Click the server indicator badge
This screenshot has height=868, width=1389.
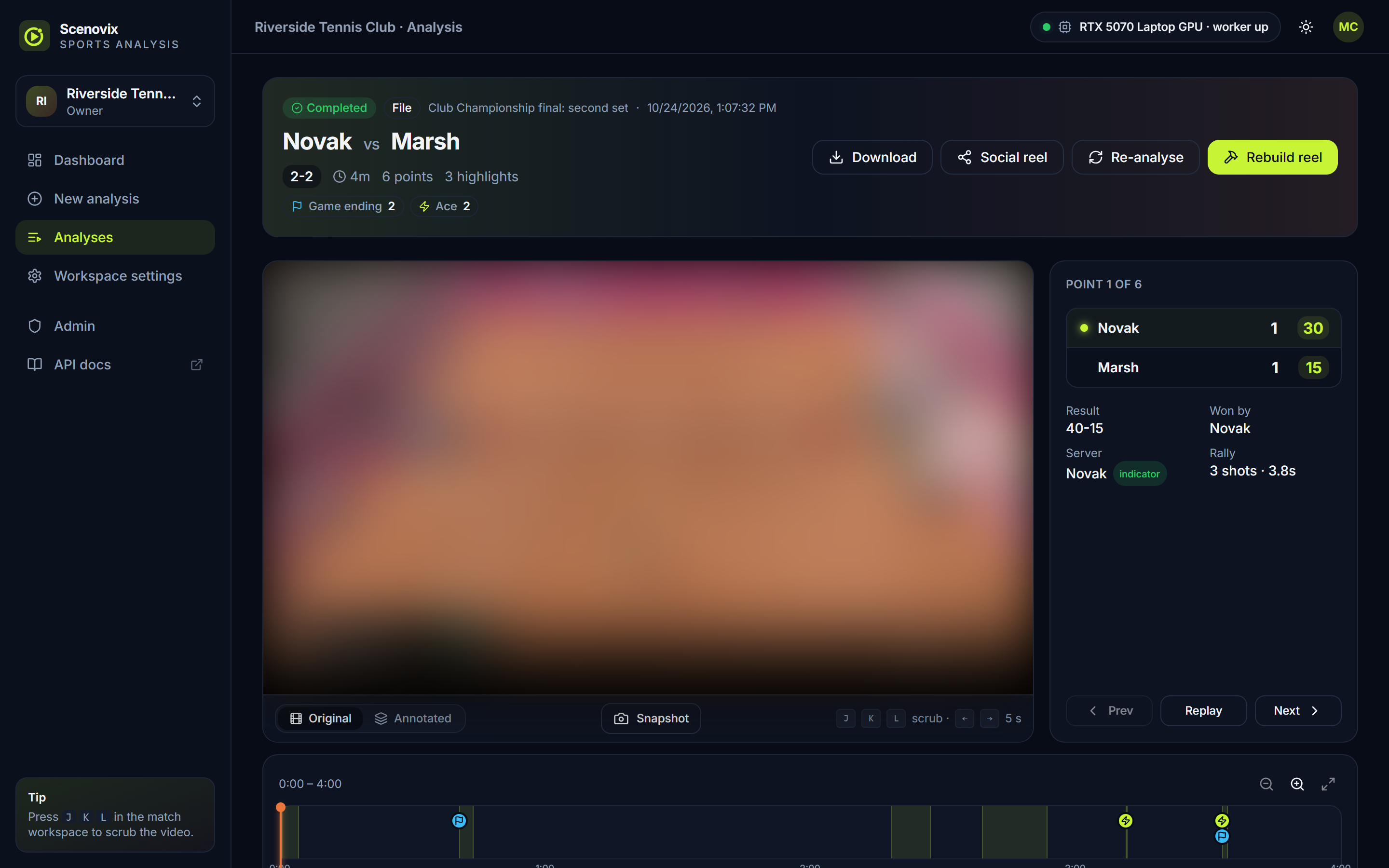coord(1139,474)
